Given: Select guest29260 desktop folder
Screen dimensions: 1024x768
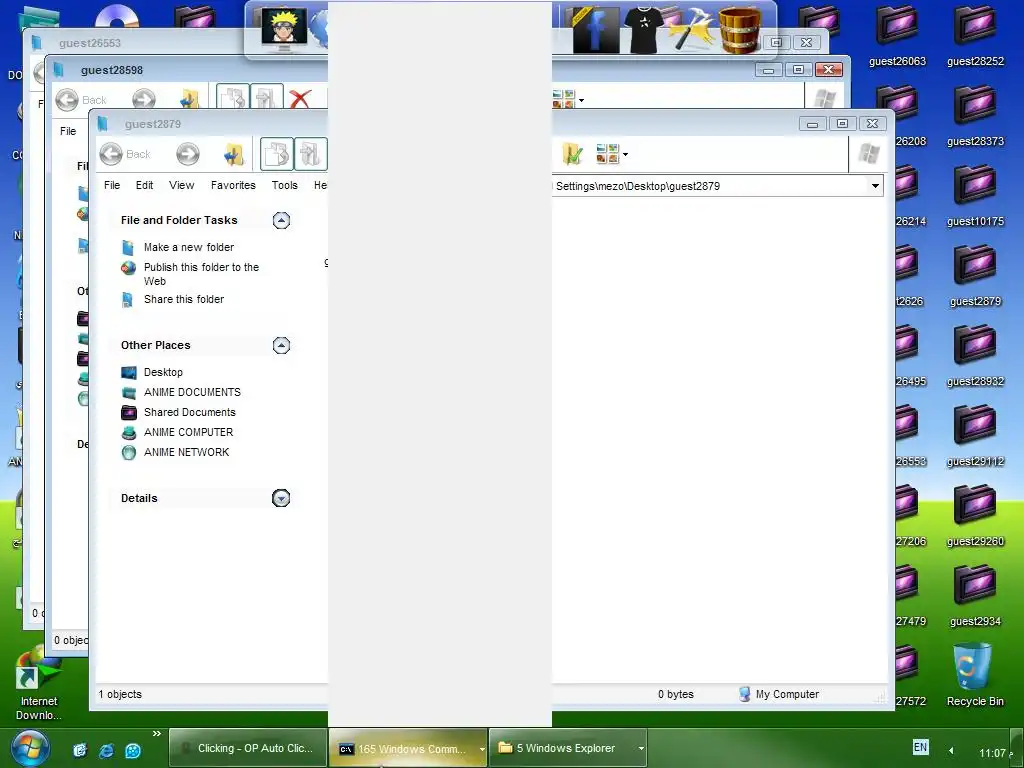Looking at the screenshot, I should click(x=975, y=516).
